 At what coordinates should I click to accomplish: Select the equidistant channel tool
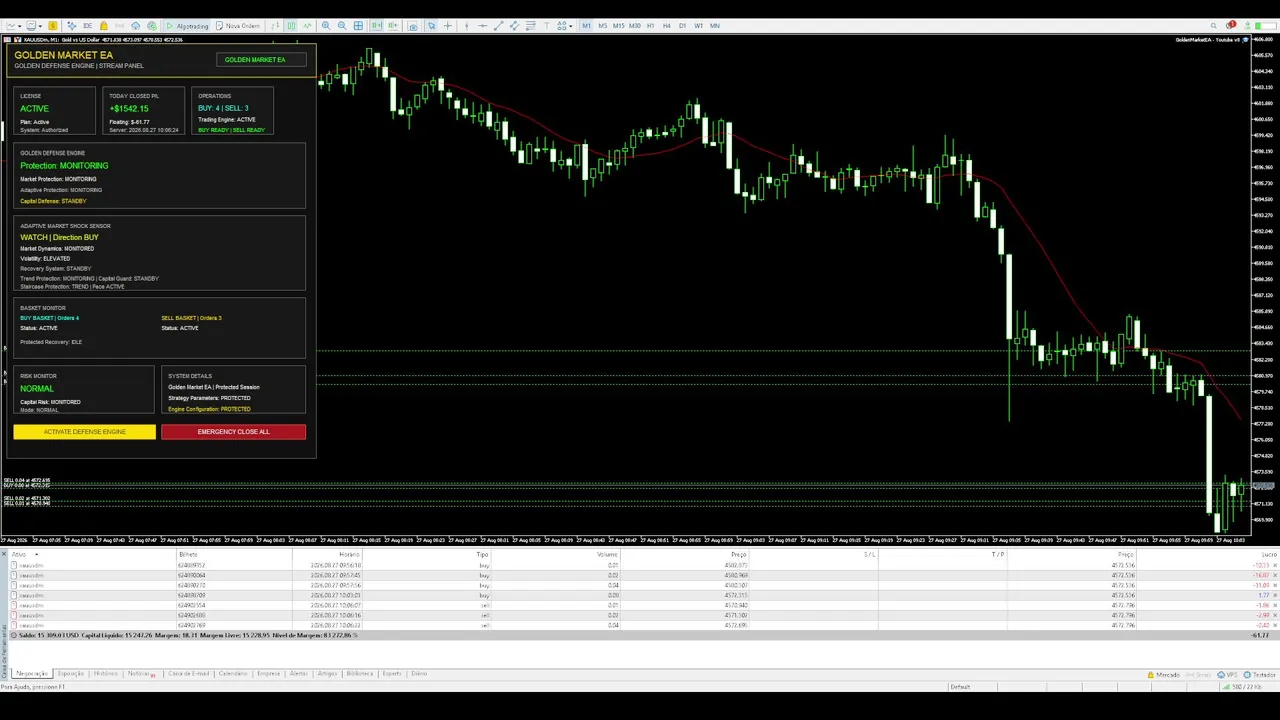tap(515, 26)
